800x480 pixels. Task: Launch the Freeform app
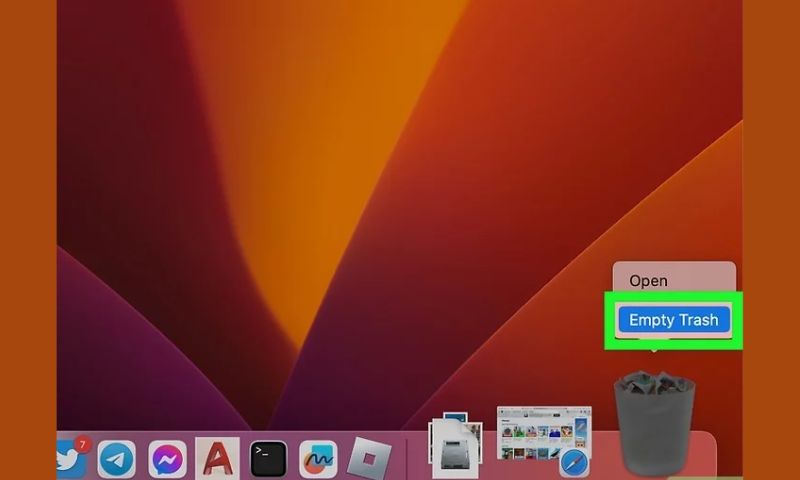click(318, 459)
